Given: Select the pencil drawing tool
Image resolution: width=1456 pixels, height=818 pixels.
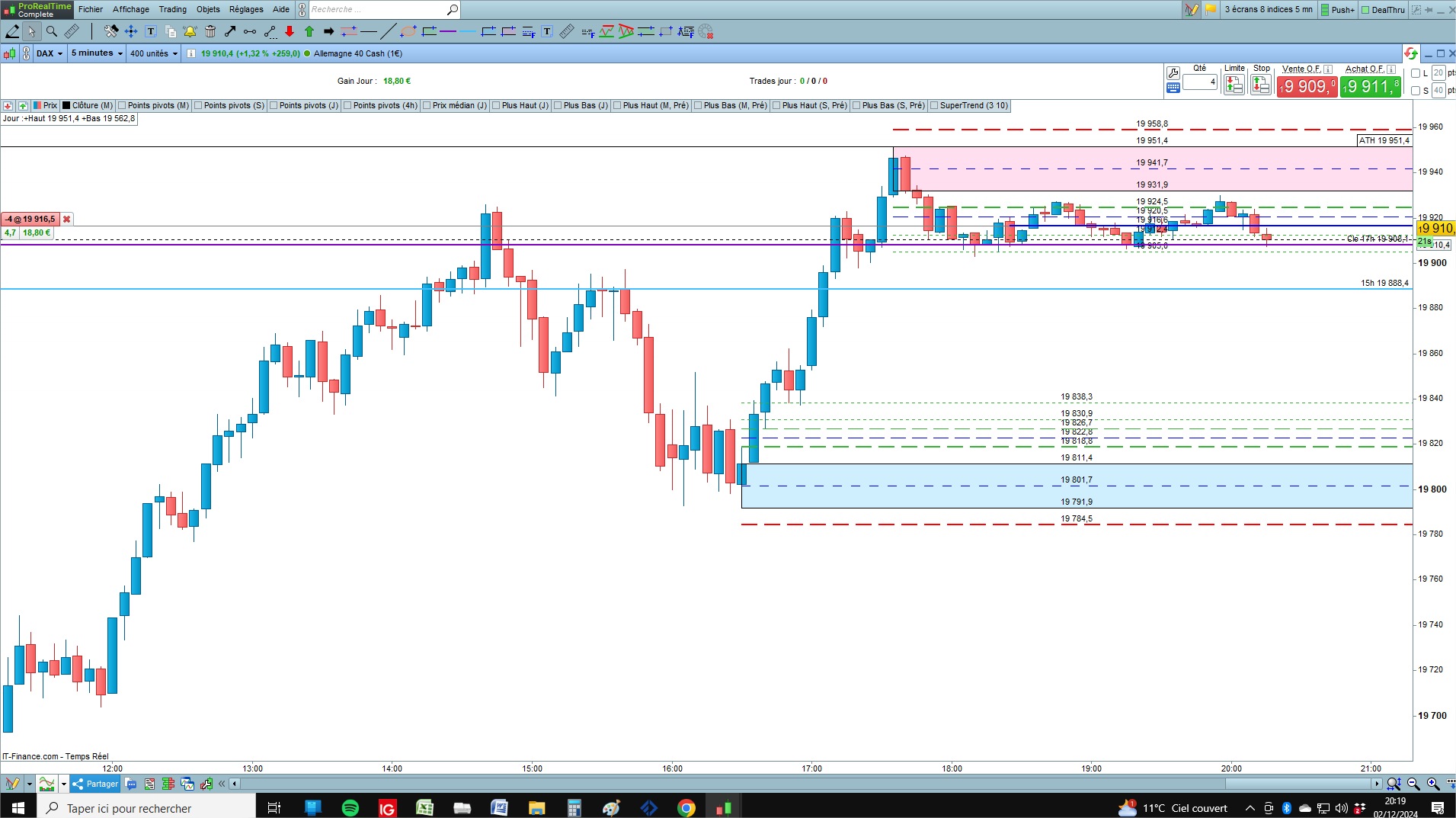Looking at the screenshot, I should [12, 31].
